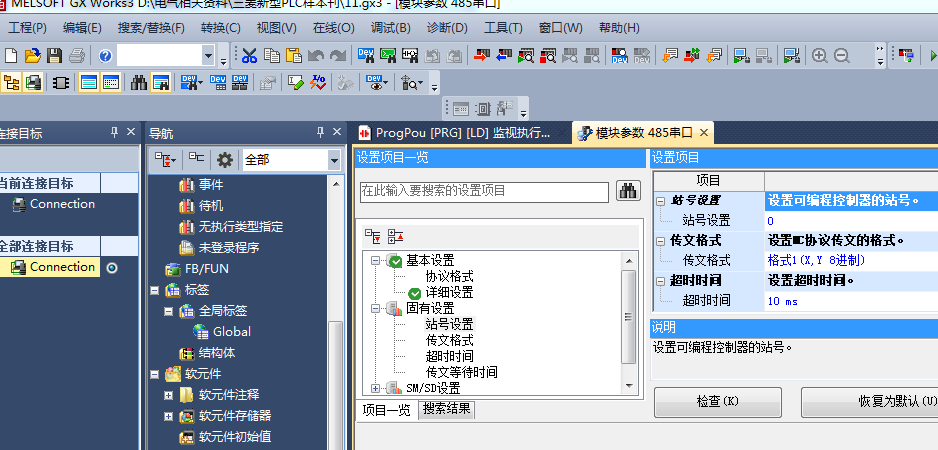Click the Zoom in magnifier icon

pos(820,56)
